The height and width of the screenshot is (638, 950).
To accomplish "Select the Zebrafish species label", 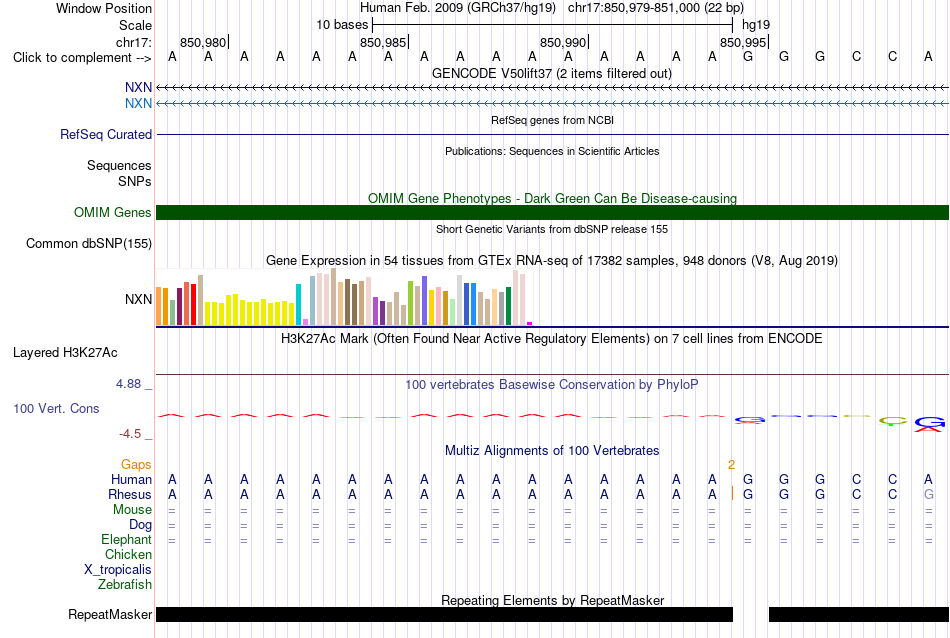I will (x=125, y=585).
